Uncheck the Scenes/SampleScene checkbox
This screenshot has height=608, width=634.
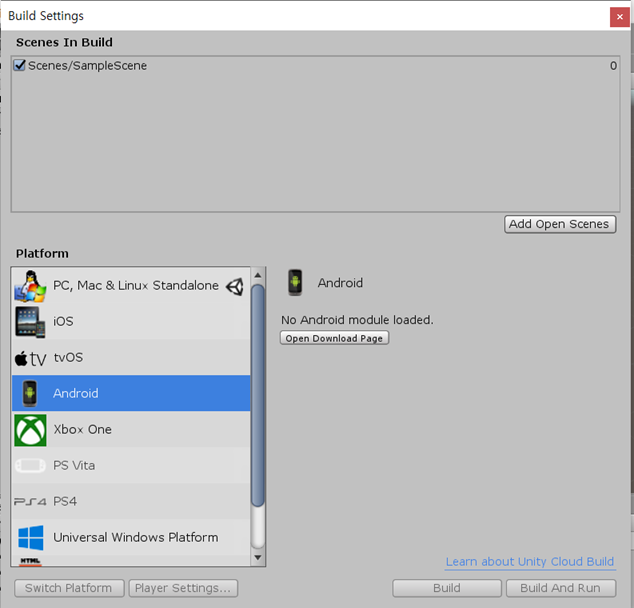pos(19,65)
